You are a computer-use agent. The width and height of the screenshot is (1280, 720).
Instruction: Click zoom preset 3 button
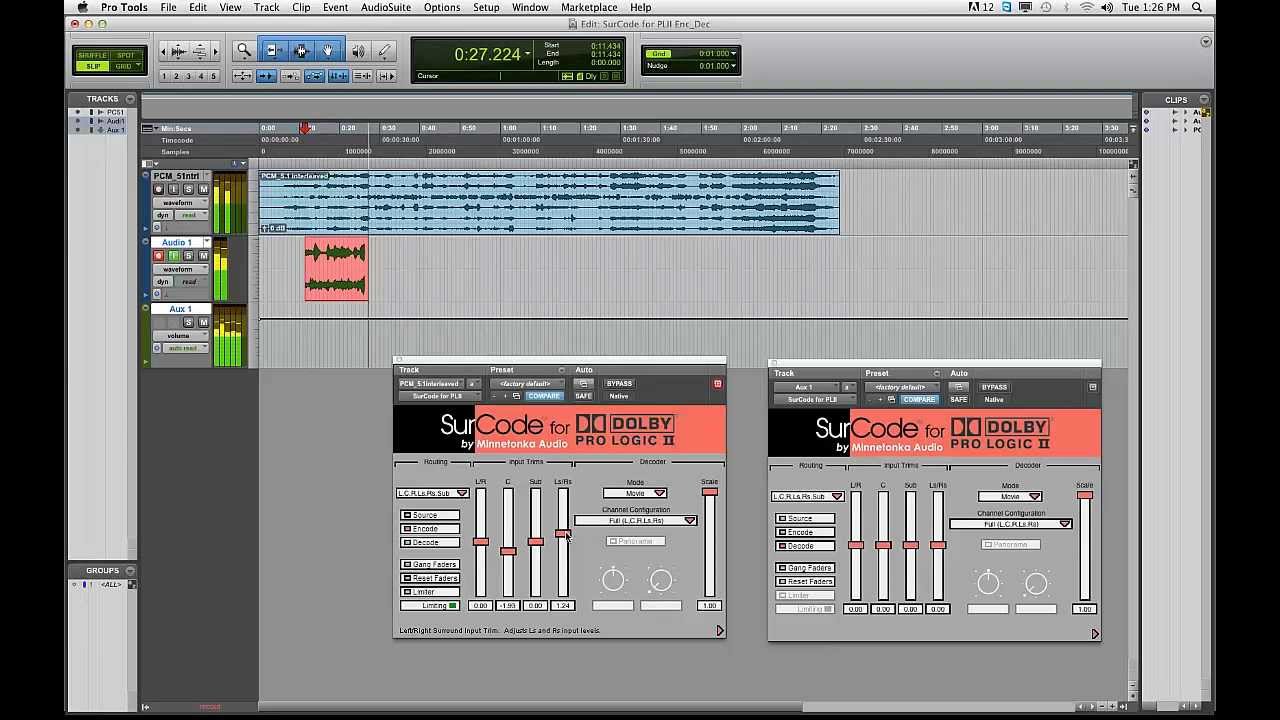[188, 76]
